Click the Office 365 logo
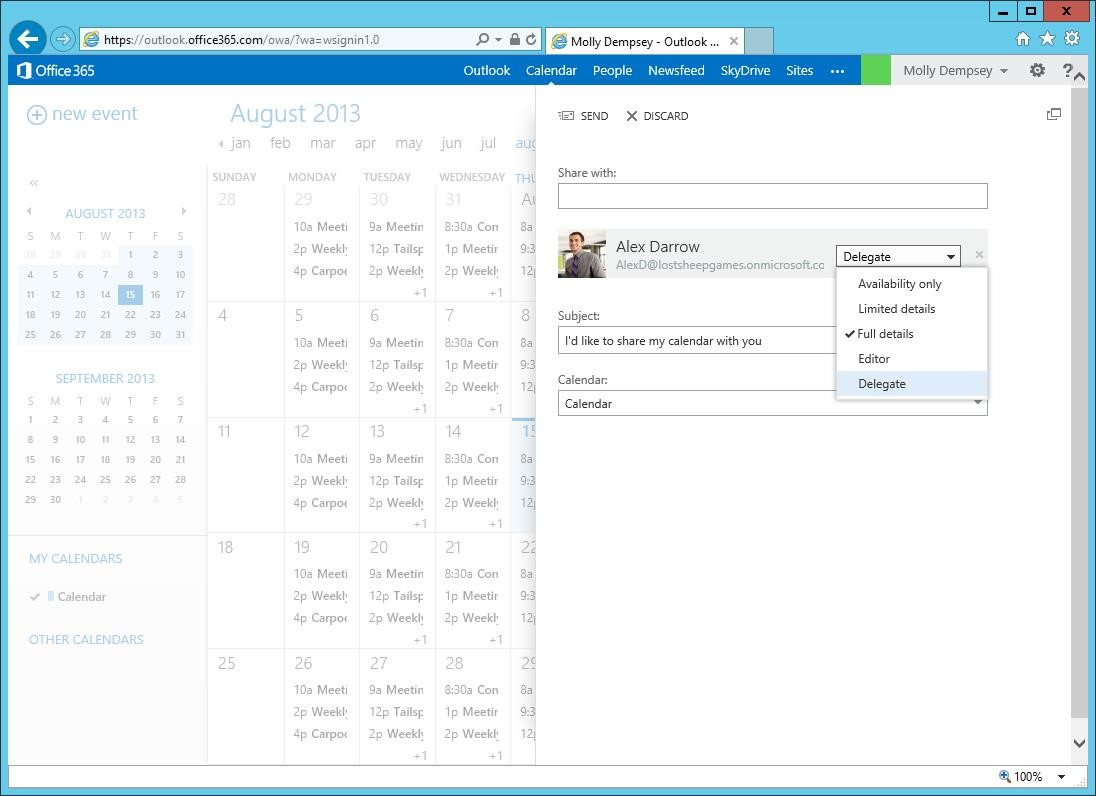 tap(54, 70)
